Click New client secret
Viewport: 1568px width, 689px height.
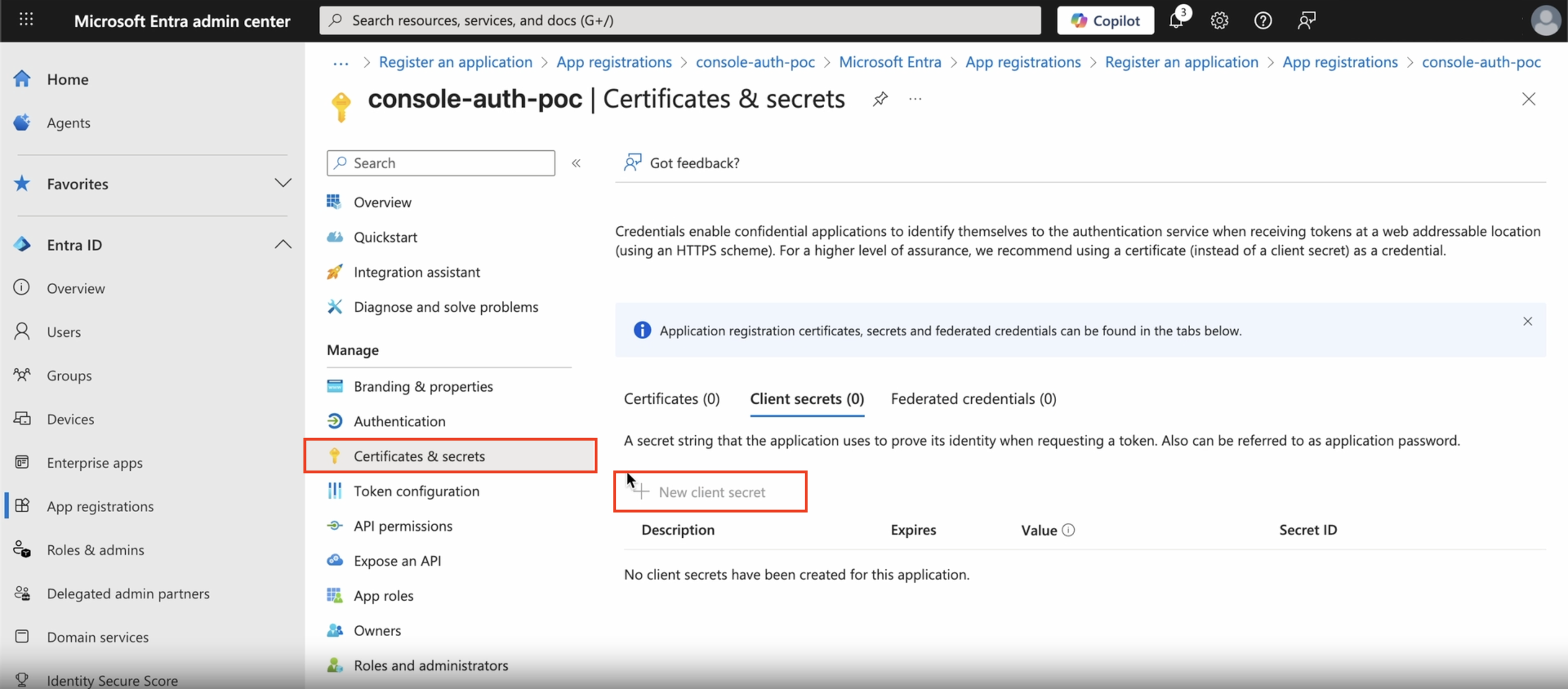coord(711,492)
